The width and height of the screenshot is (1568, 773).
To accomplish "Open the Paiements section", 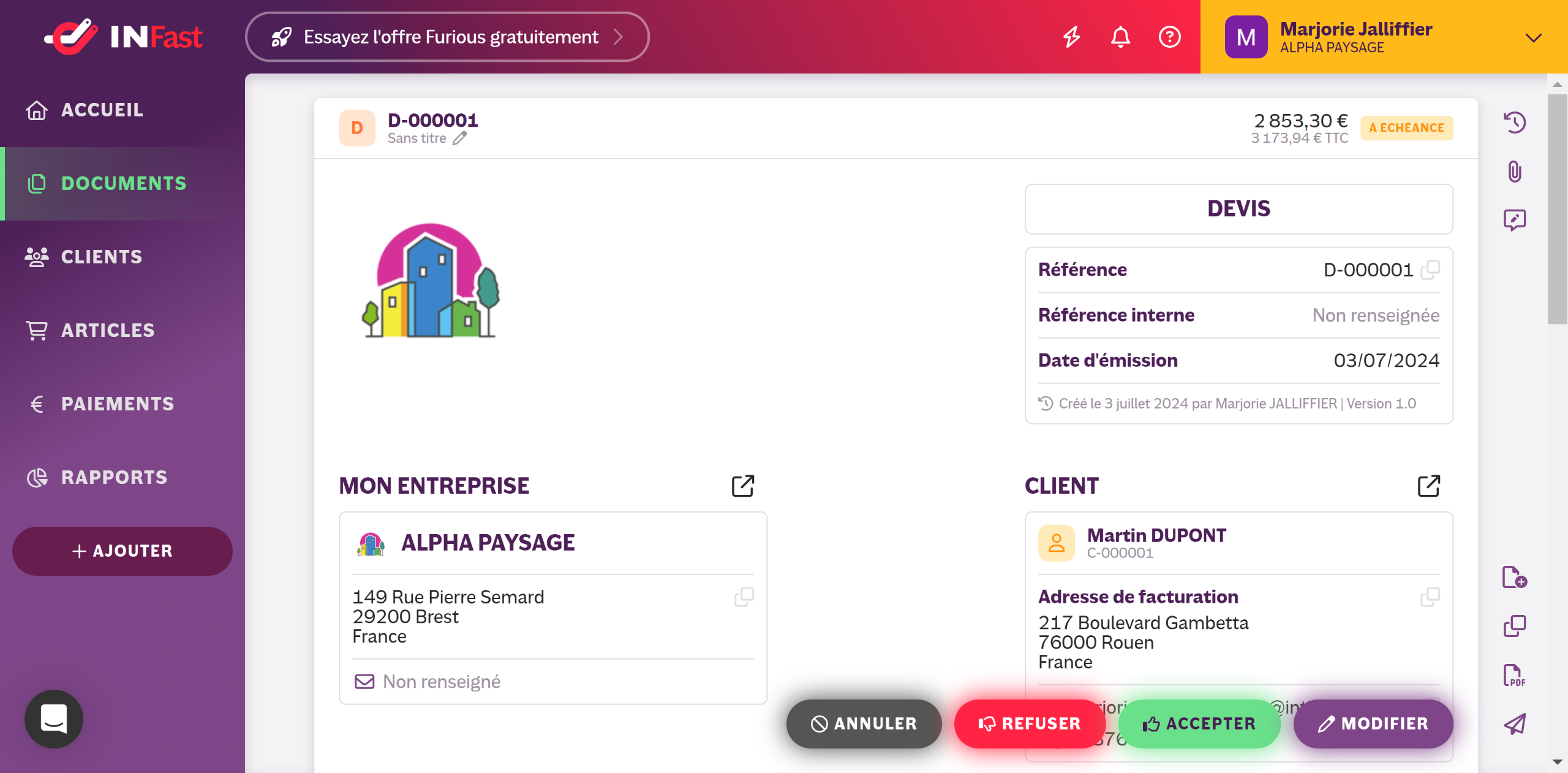I will 117,404.
